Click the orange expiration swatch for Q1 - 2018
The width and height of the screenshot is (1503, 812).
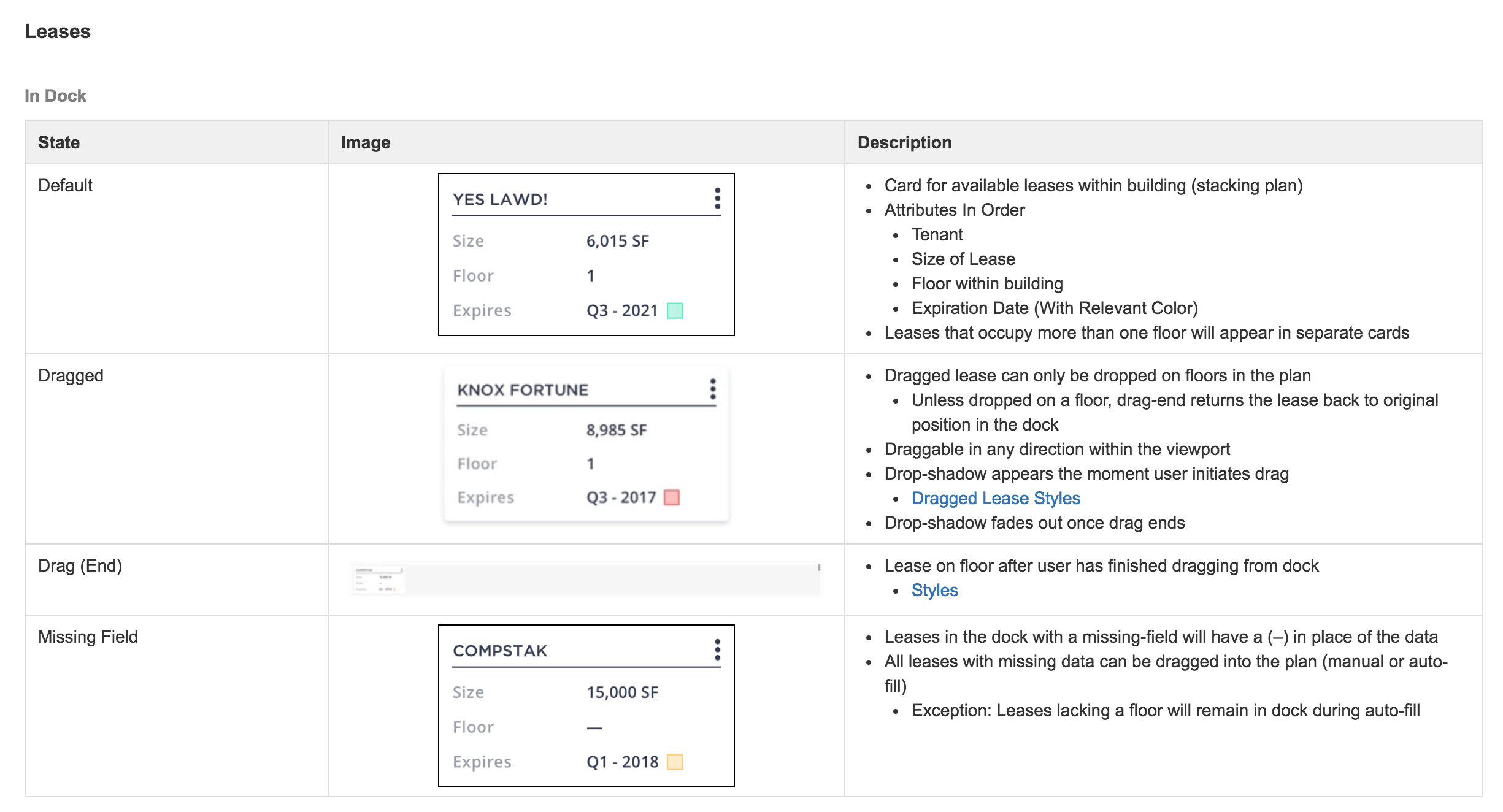pyautogui.click(x=675, y=762)
